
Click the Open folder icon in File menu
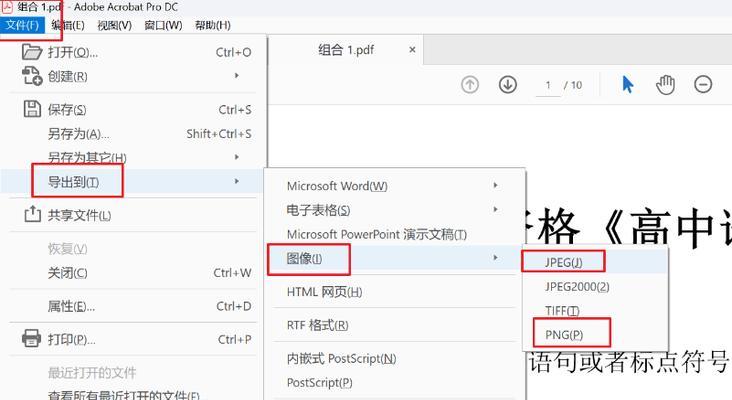click(32, 52)
